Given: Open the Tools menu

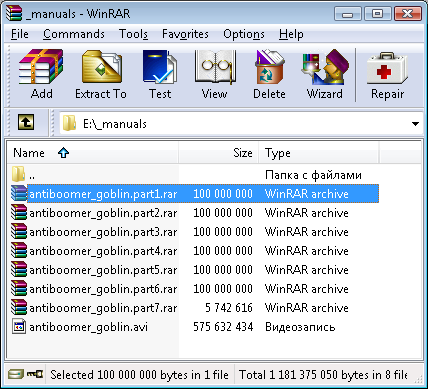Looking at the screenshot, I should click(x=133, y=34).
